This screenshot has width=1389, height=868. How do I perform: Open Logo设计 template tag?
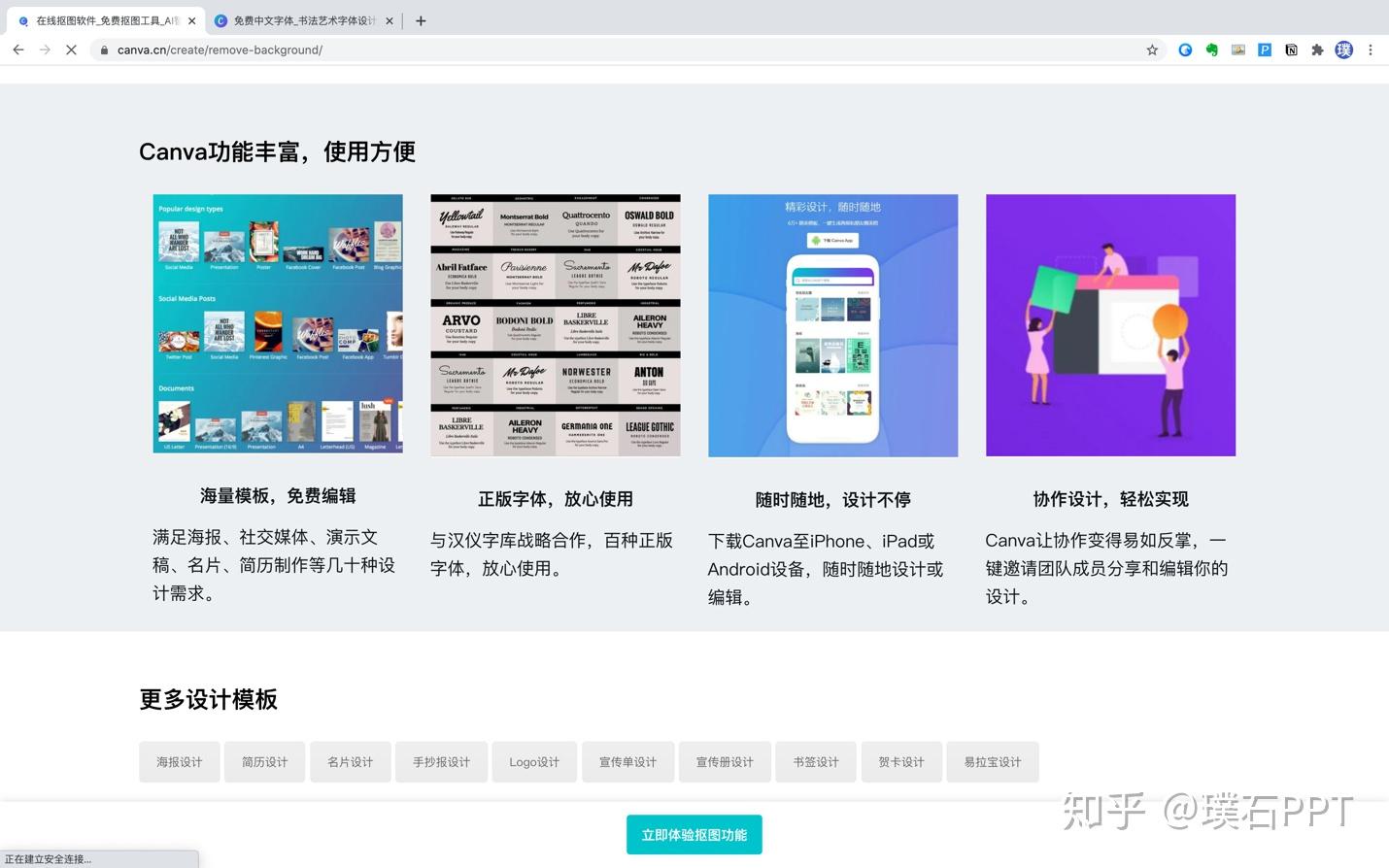click(534, 762)
